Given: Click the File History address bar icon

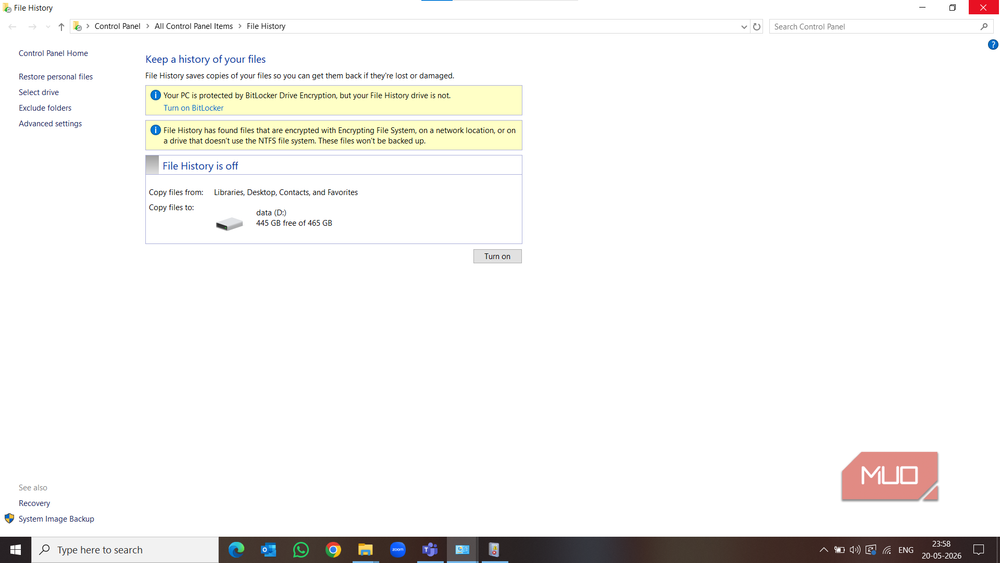Looking at the screenshot, I should [x=77, y=27].
